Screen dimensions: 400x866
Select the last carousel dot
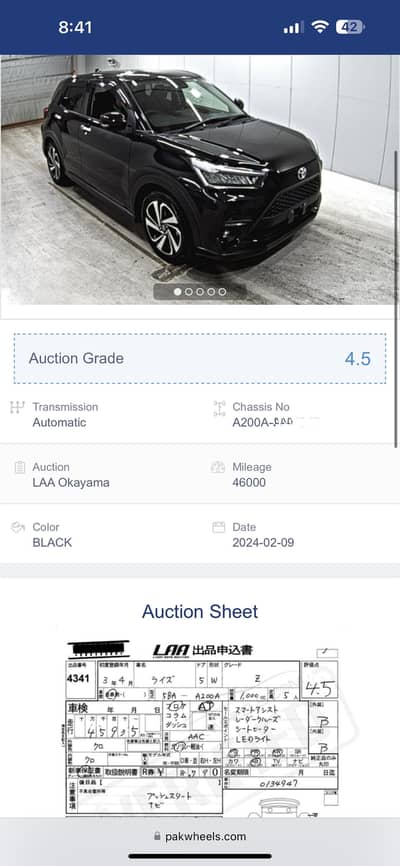222,292
